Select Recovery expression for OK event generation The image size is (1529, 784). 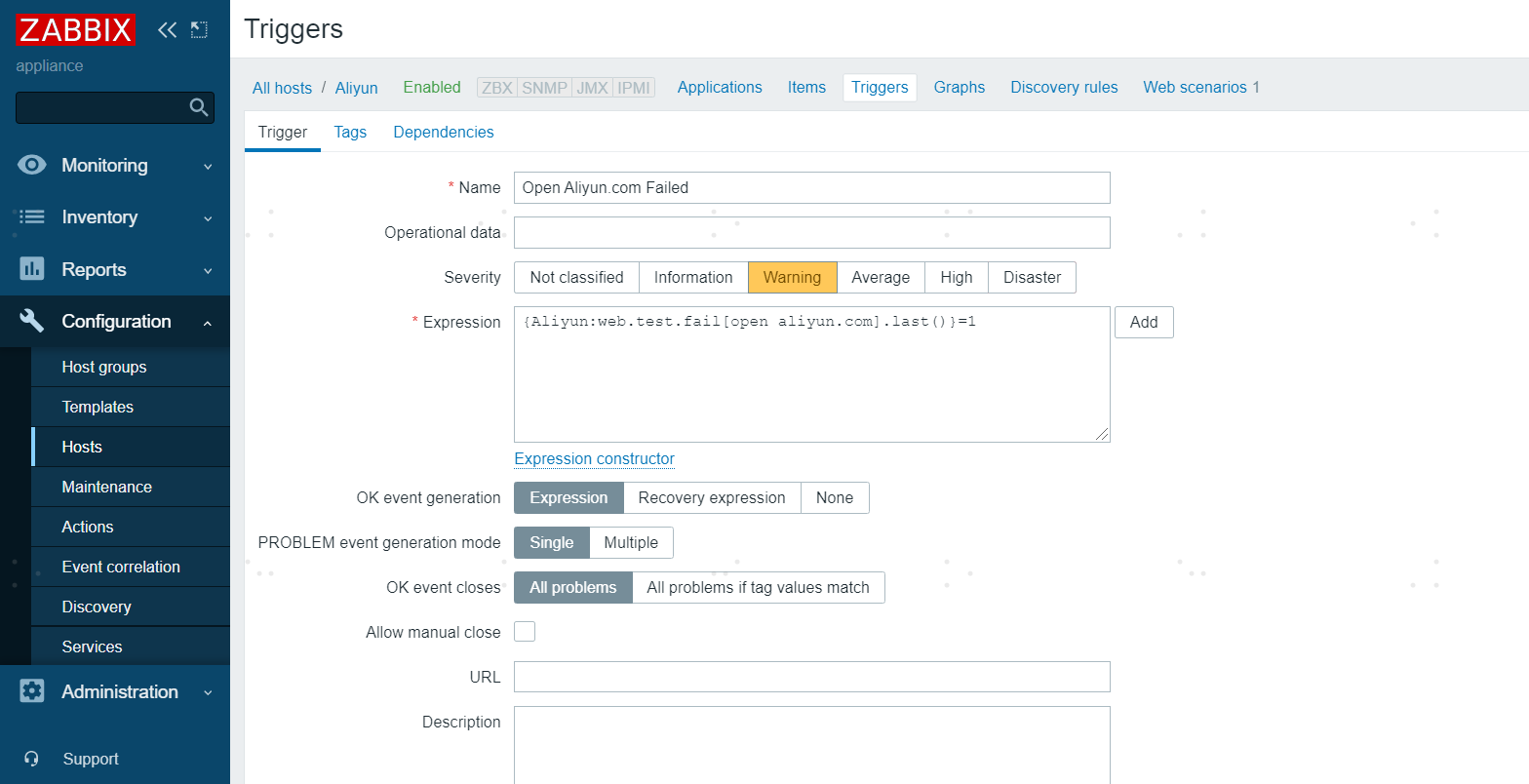click(x=712, y=497)
